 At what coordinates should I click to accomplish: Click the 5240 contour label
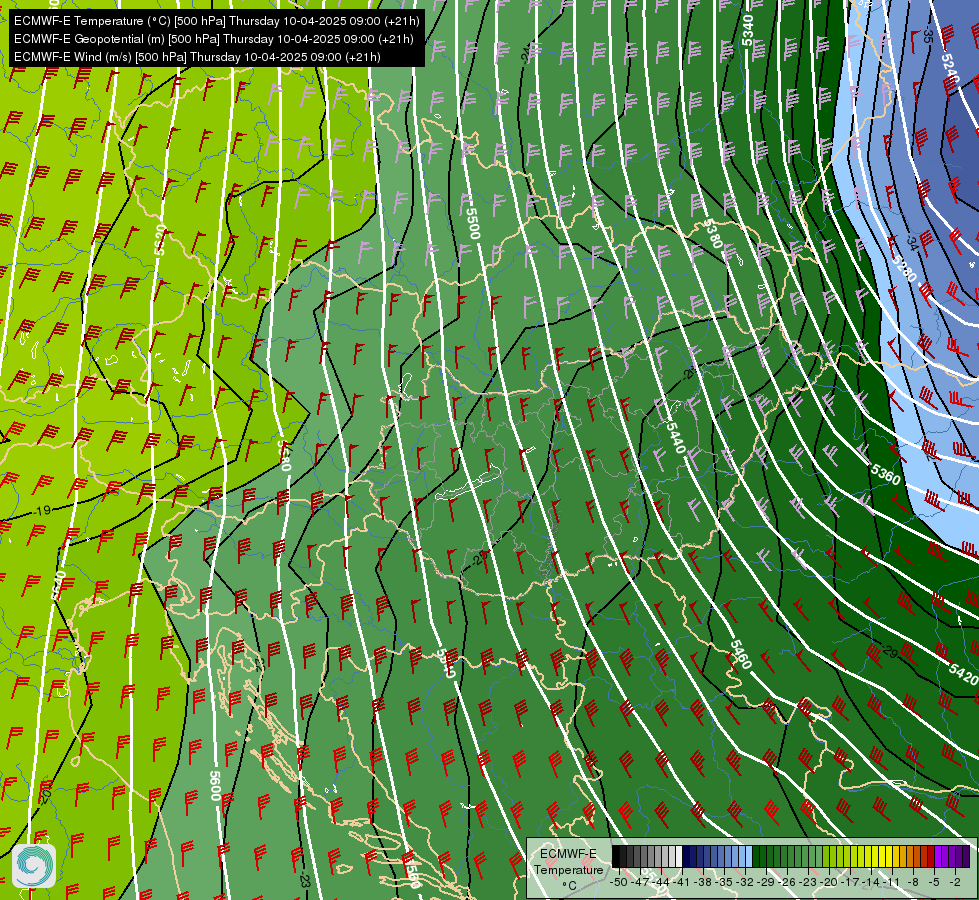tap(949, 68)
